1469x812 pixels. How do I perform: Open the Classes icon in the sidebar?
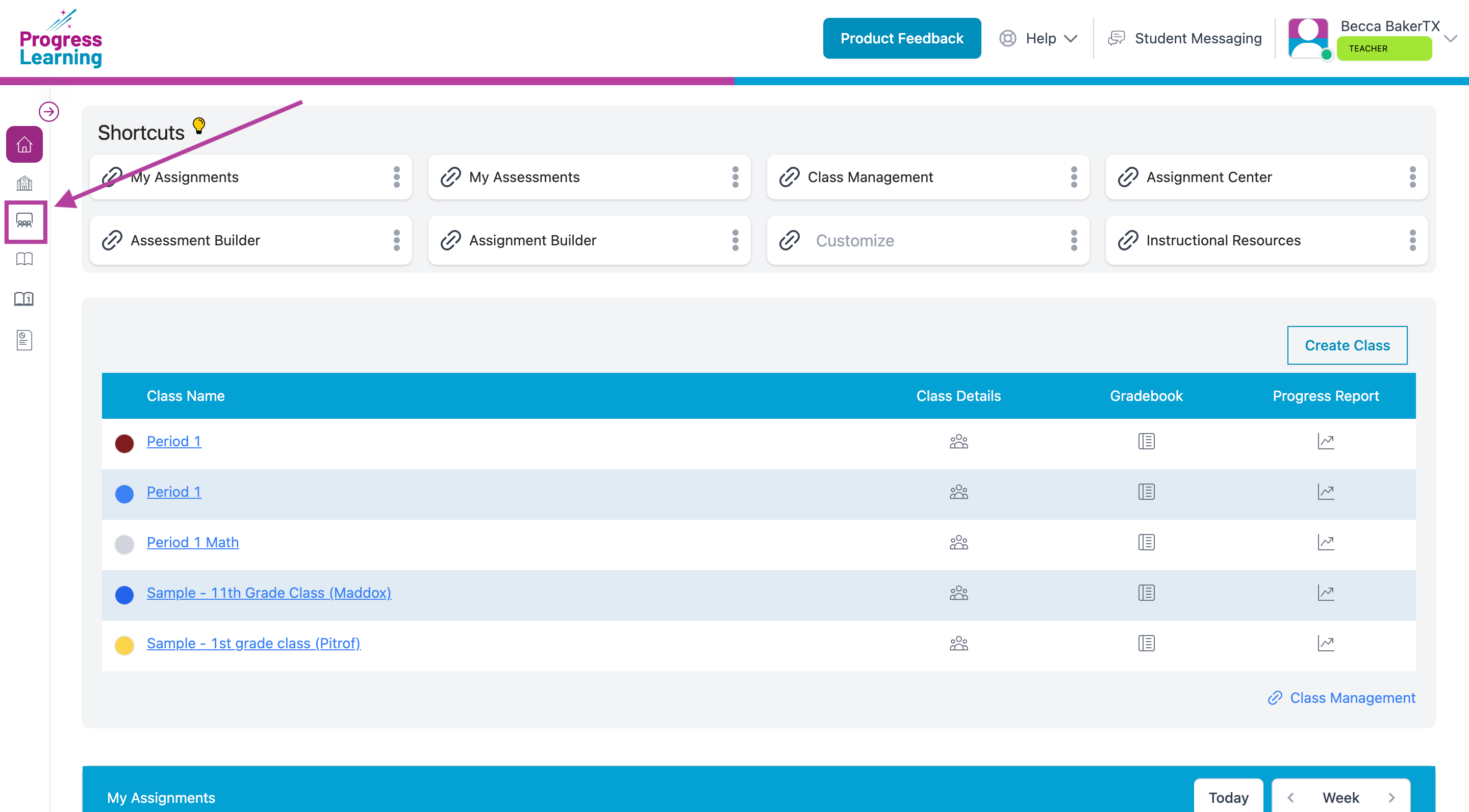pos(24,221)
